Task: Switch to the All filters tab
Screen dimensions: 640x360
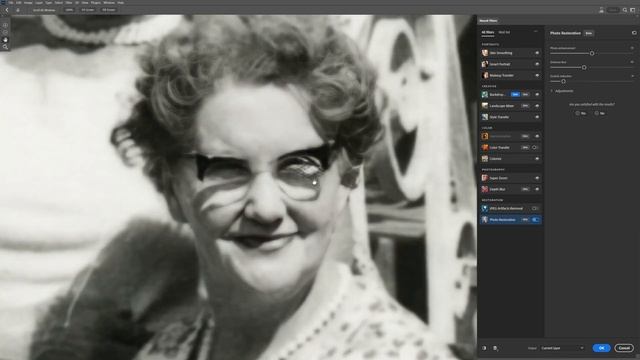Action: pos(487,32)
